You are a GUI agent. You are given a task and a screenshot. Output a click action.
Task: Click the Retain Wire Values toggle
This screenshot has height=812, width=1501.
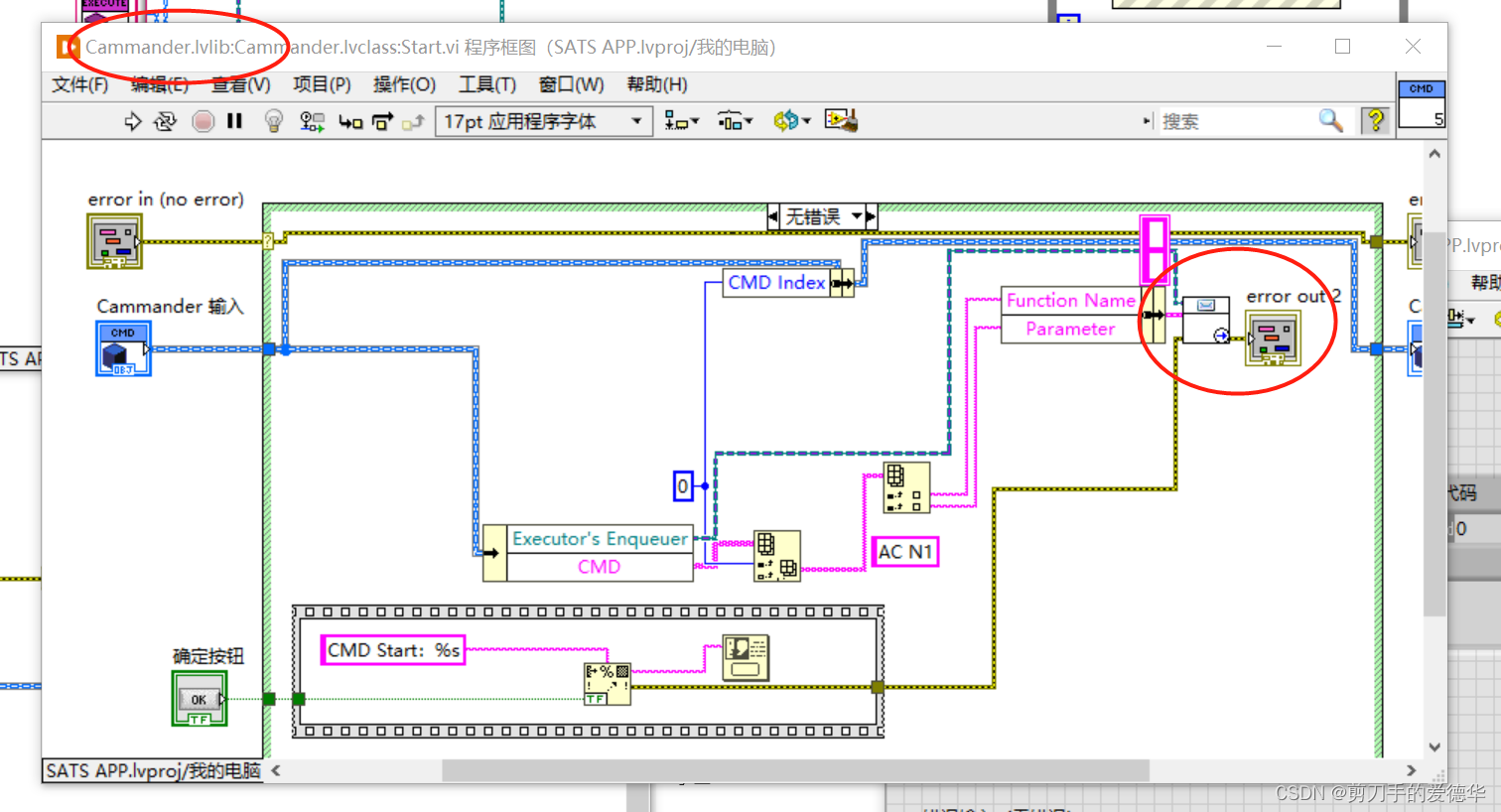310,120
